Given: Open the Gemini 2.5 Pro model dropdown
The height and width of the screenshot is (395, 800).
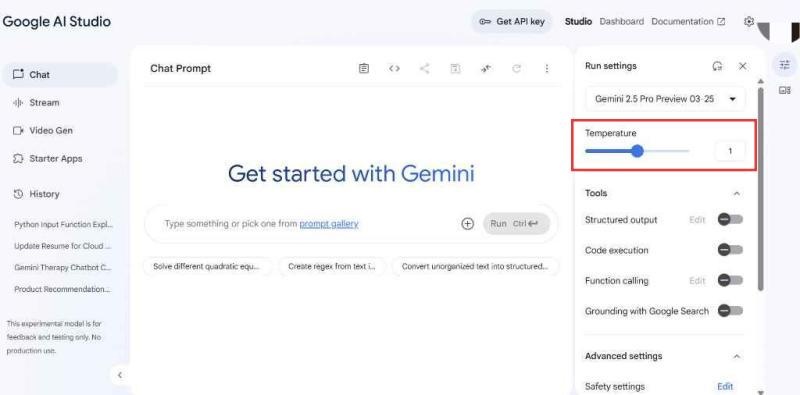Looking at the screenshot, I should [x=665, y=99].
